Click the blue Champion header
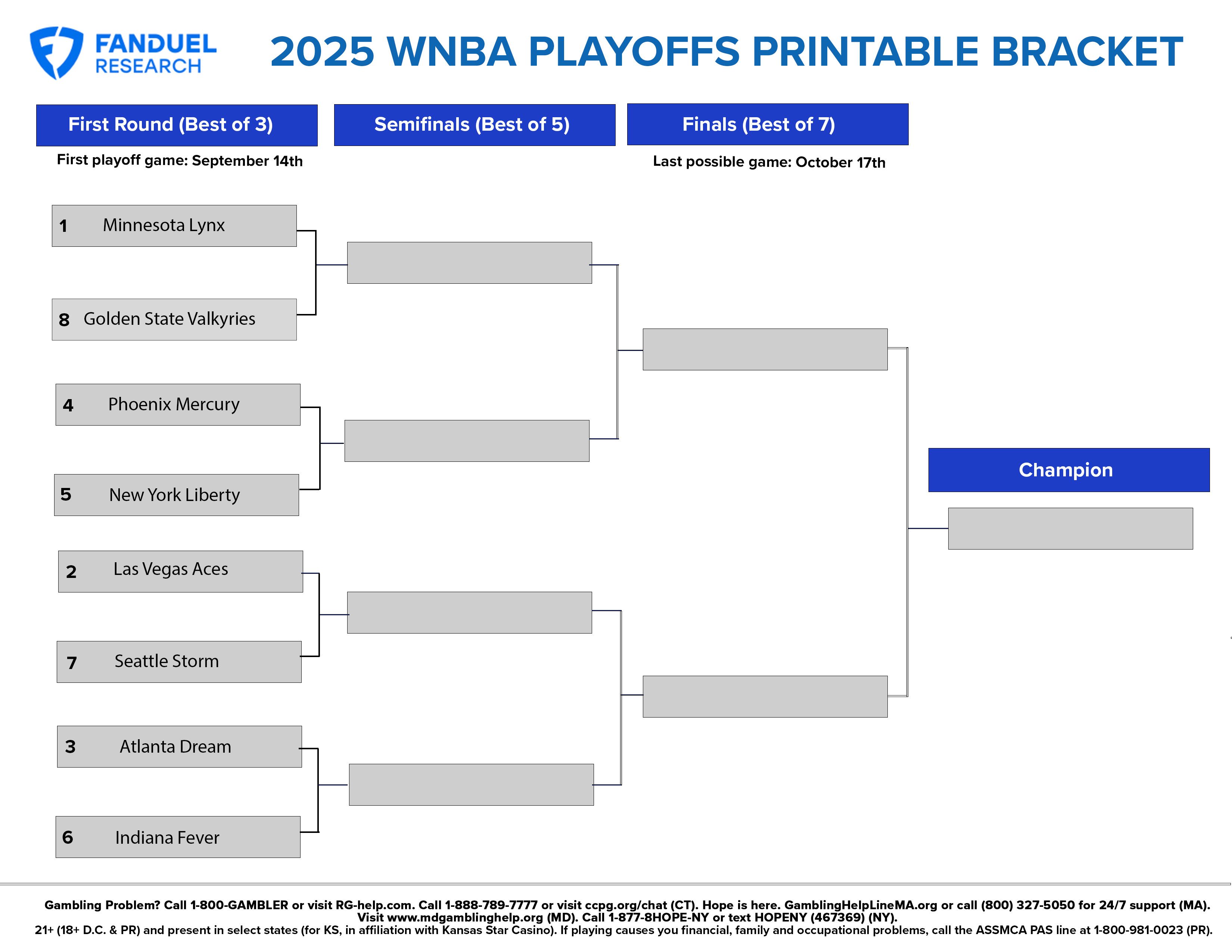Image resolution: width=1232 pixels, height=952 pixels. pos(1069,470)
